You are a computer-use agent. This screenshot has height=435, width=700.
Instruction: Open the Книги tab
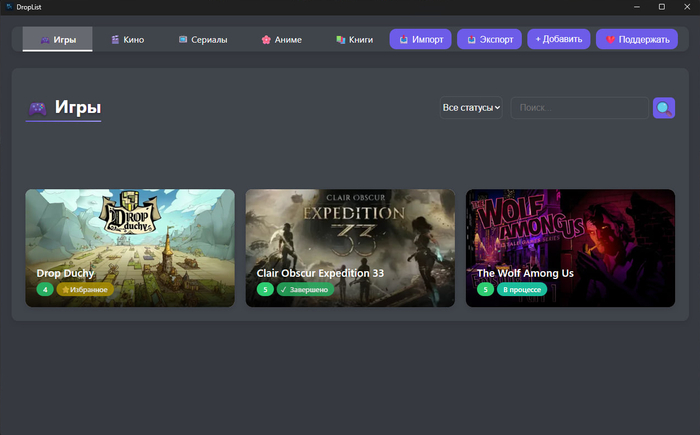tap(354, 39)
